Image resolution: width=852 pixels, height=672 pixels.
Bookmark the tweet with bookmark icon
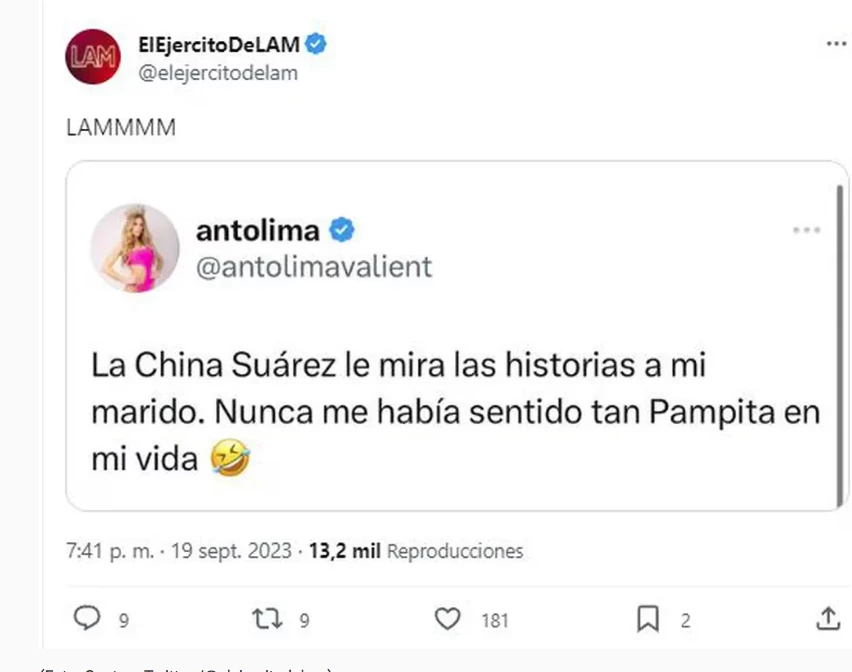tap(648, 619)
